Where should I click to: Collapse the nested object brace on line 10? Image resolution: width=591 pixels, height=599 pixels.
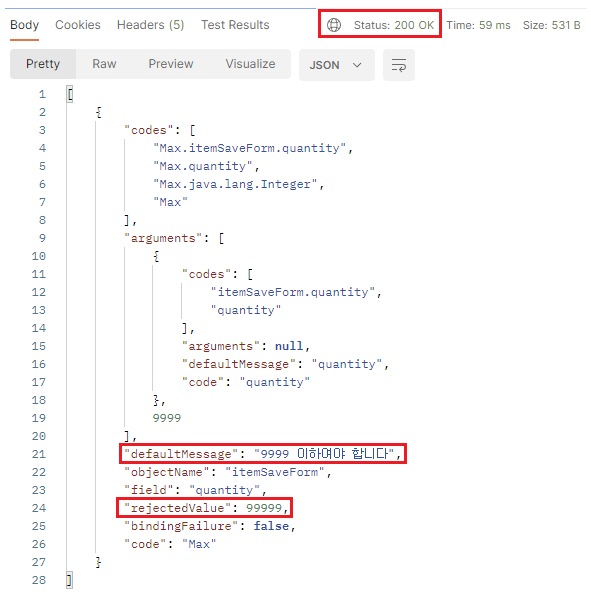point(156,256)
